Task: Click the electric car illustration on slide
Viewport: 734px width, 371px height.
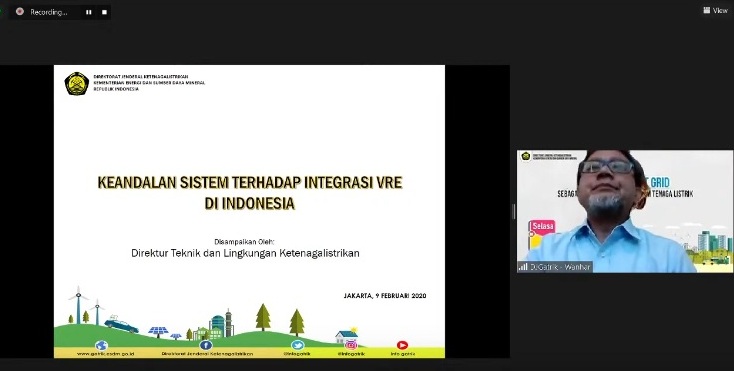Action: click(121, 324)
